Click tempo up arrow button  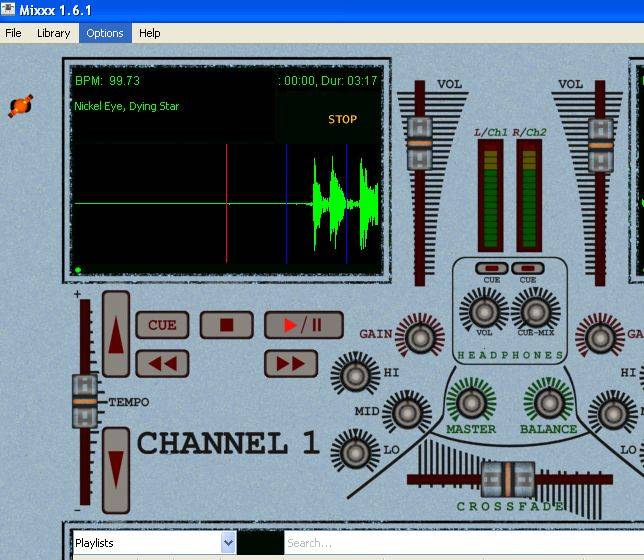(116, 334)
